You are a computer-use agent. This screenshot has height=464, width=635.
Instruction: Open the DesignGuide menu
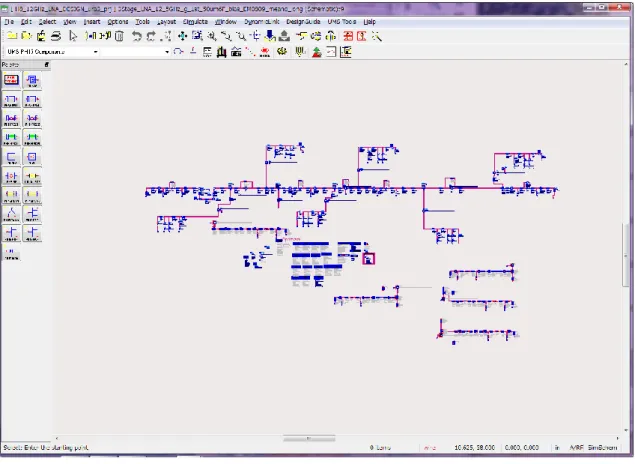coord(303,22)
